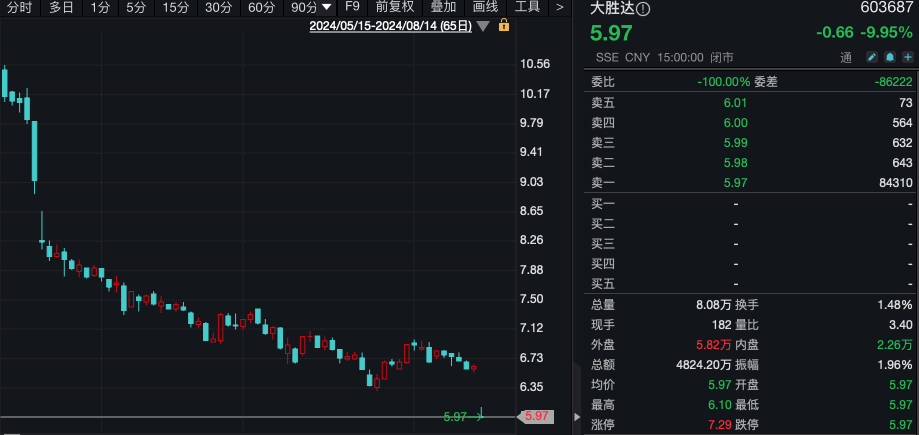Viewport: 919px width, 435px height.
Task: Click the green 5.97 label on chart line
Action: point(455,417)
